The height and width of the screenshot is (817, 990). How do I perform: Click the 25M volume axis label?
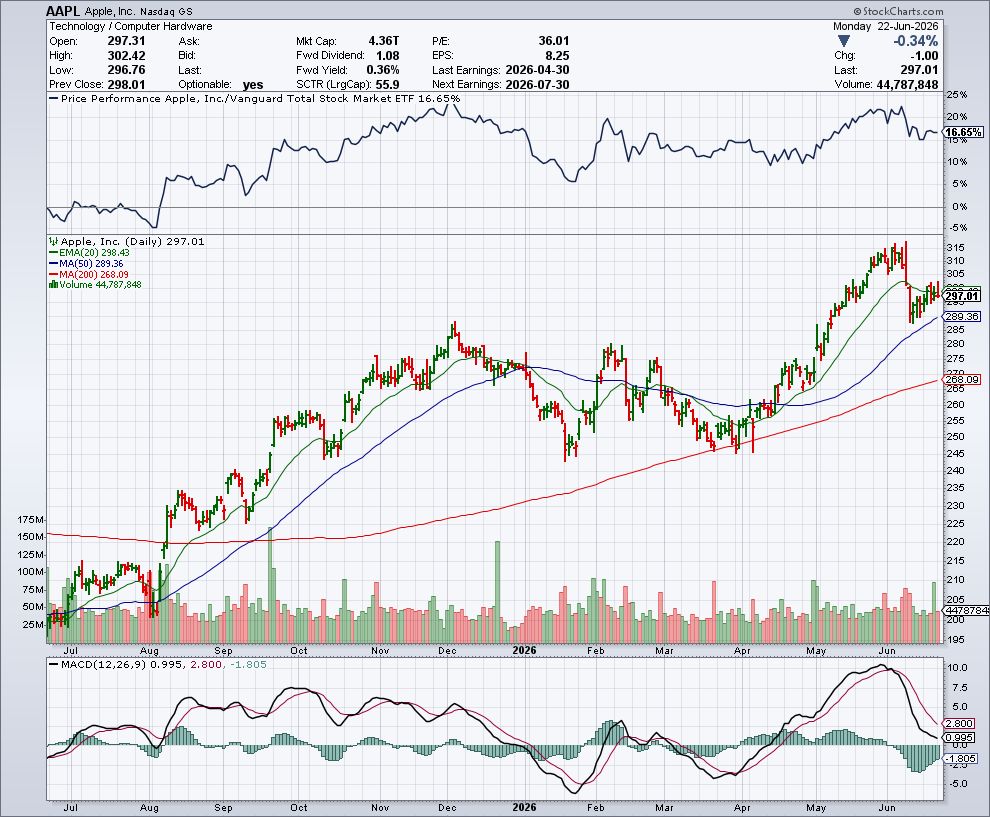click(x=33, y=625)
